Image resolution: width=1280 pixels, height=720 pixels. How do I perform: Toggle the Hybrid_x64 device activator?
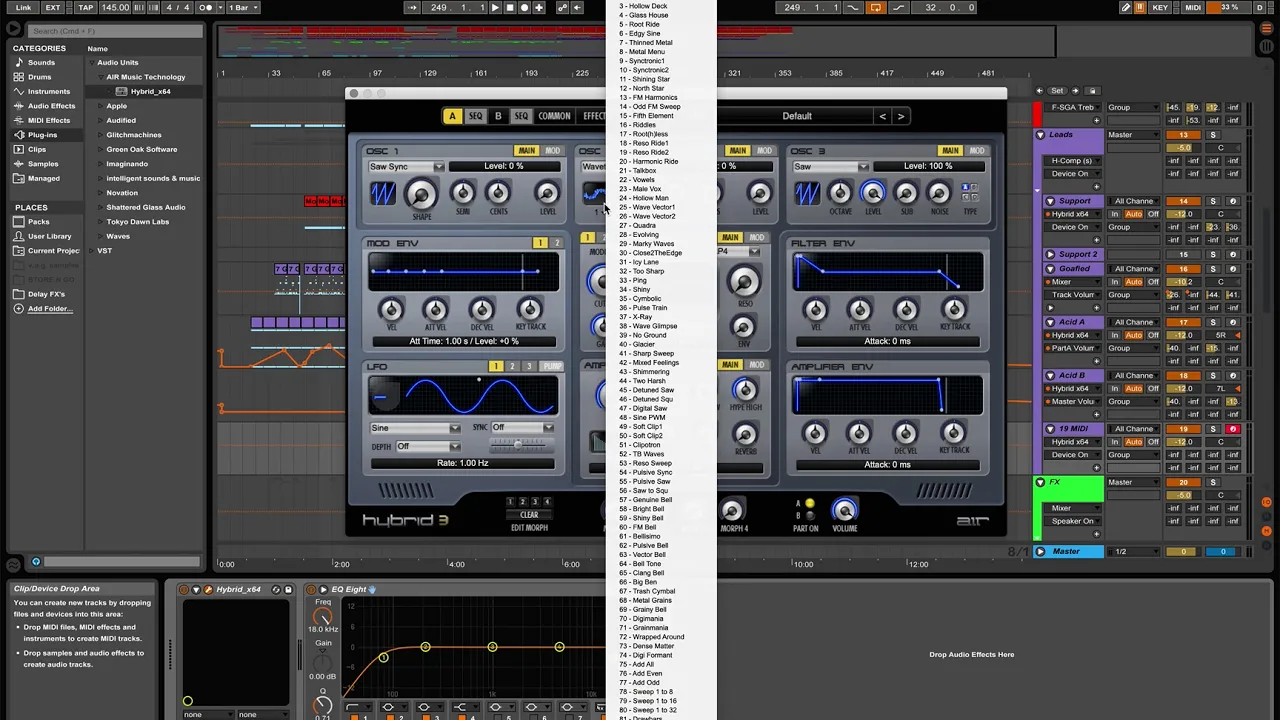click(x=183, y=589)
